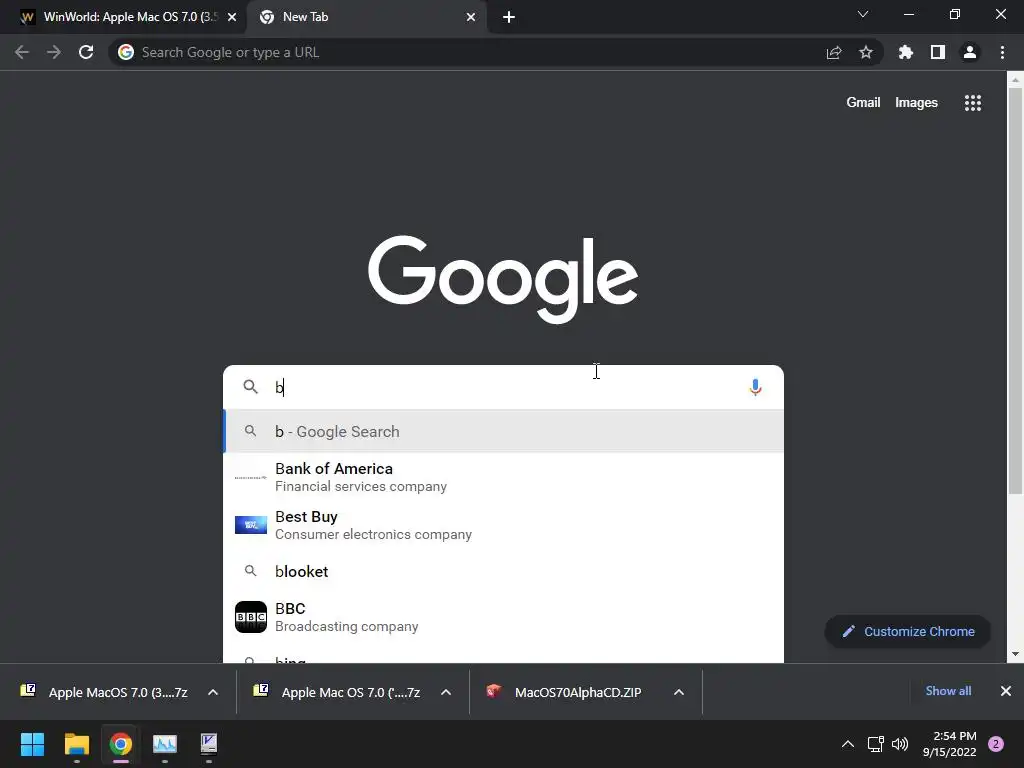Open the monitor graph app in taskbar
The image size is (1024, 768).
[165, 744]
